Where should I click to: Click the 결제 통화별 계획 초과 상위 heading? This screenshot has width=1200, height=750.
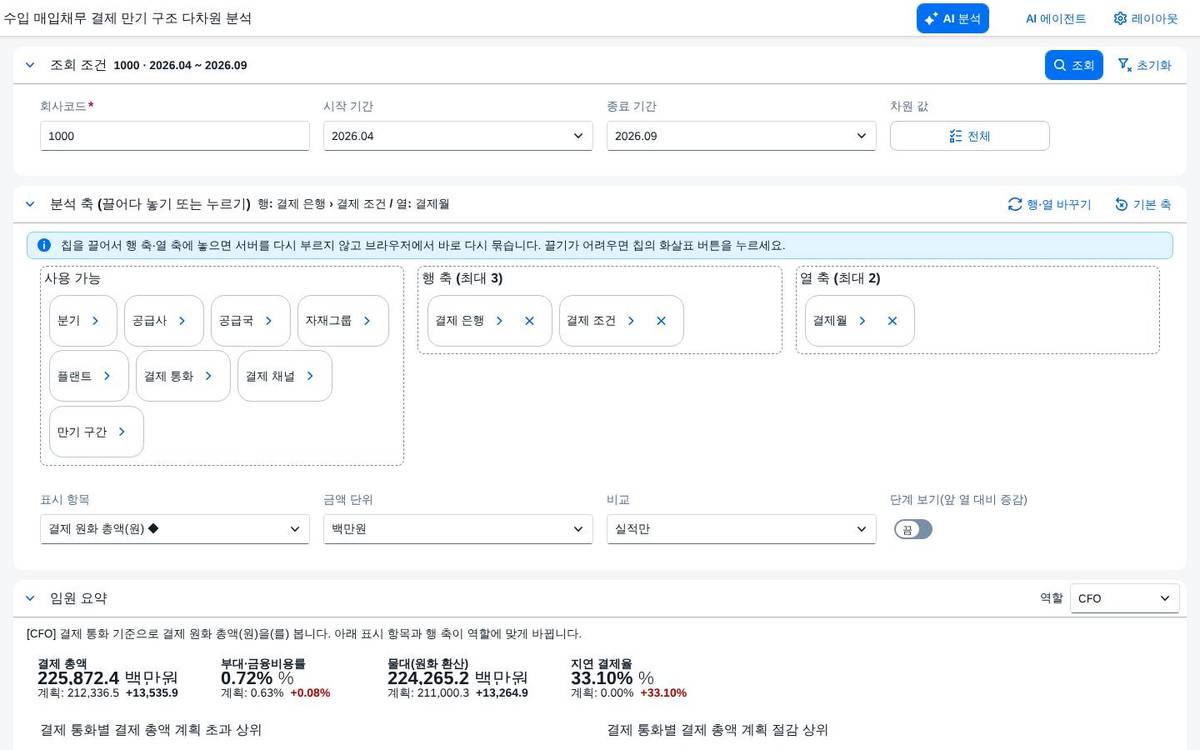(151, 730)
